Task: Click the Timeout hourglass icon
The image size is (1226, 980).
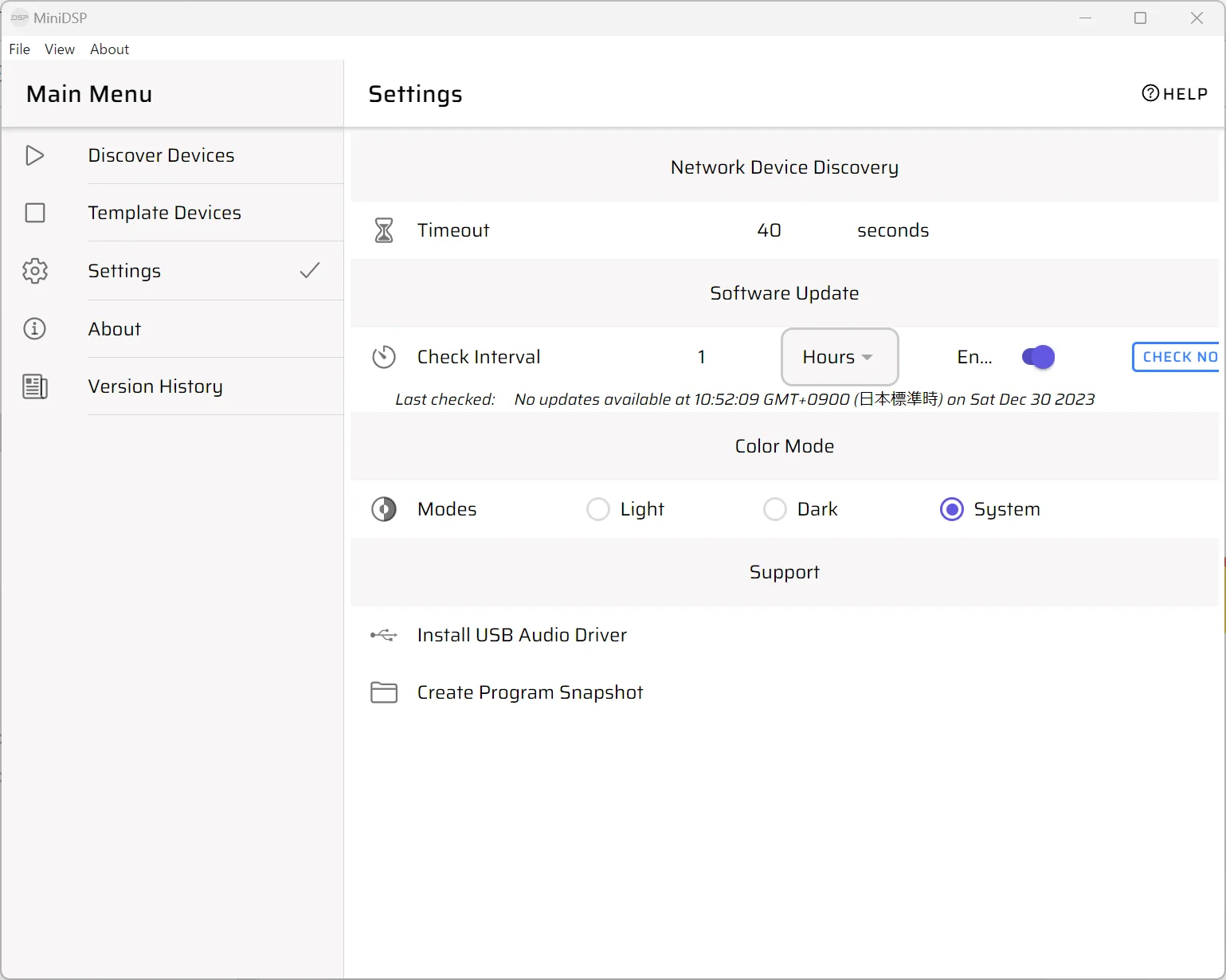Action: coord(384,230)
